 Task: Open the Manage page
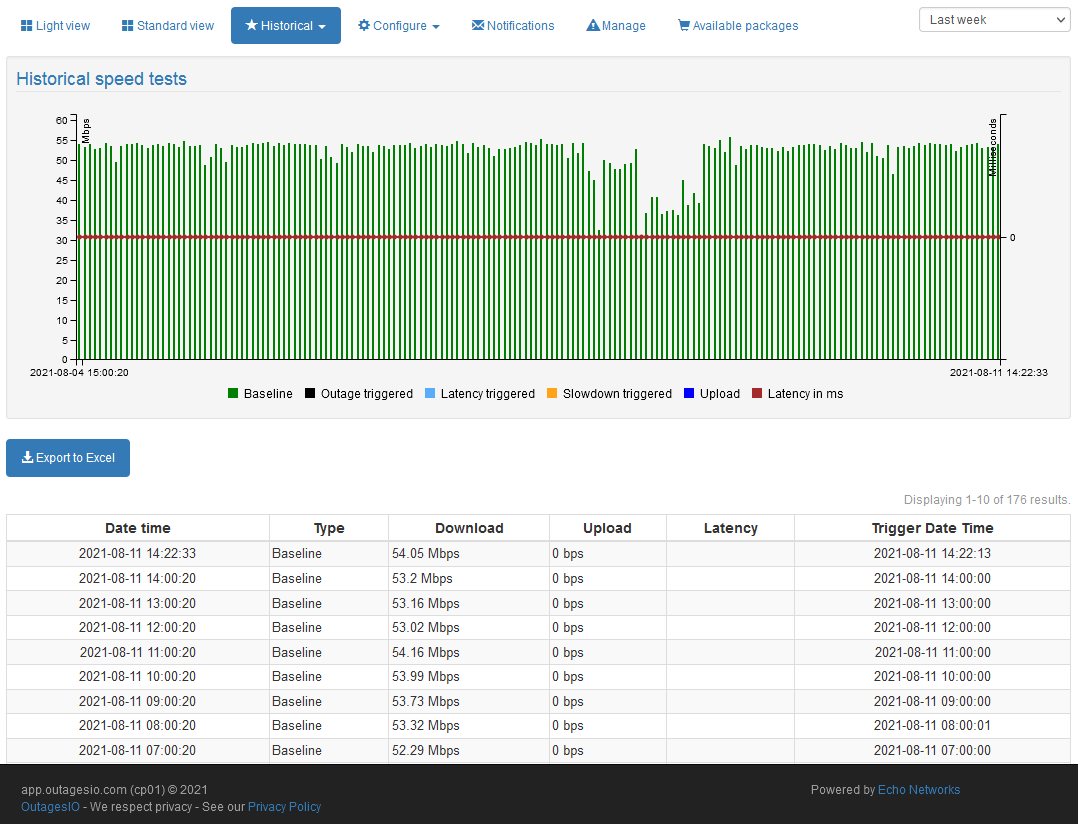click(x=615, y=25)
